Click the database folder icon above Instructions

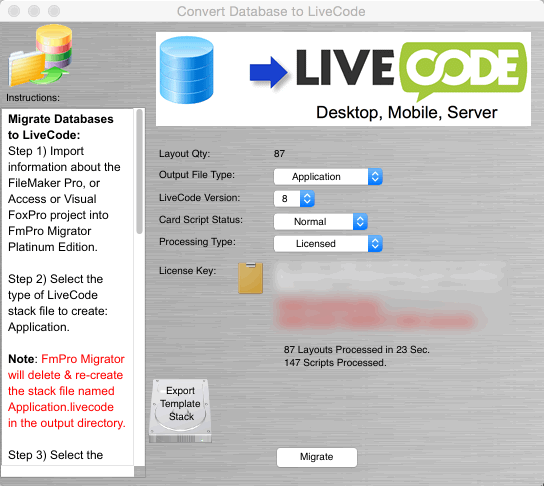(x=41, y=55)
